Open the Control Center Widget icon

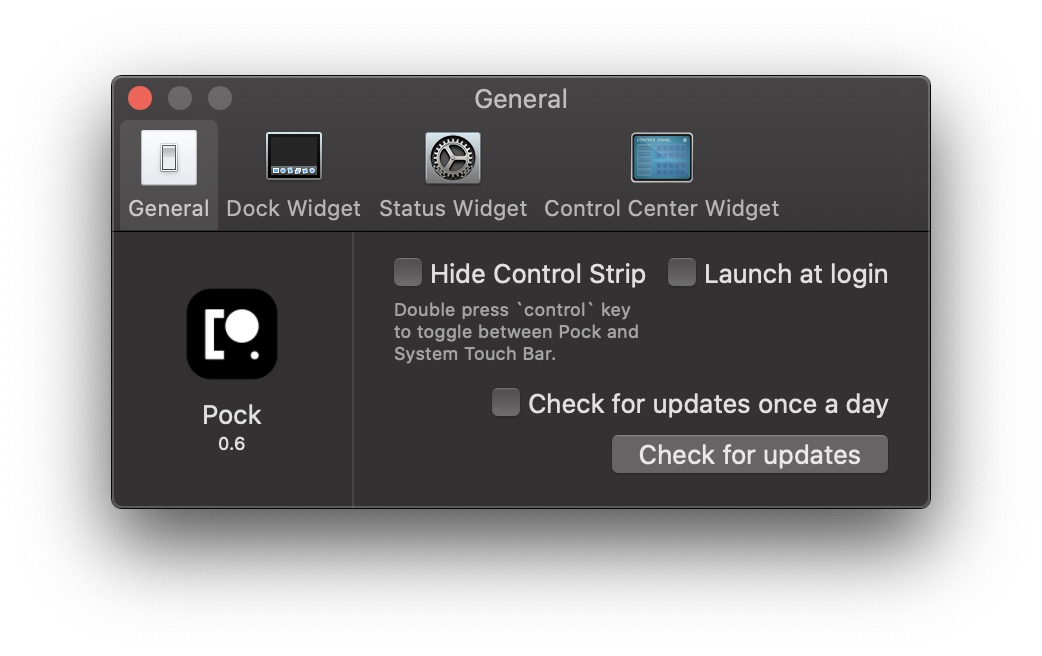point(661,158)
